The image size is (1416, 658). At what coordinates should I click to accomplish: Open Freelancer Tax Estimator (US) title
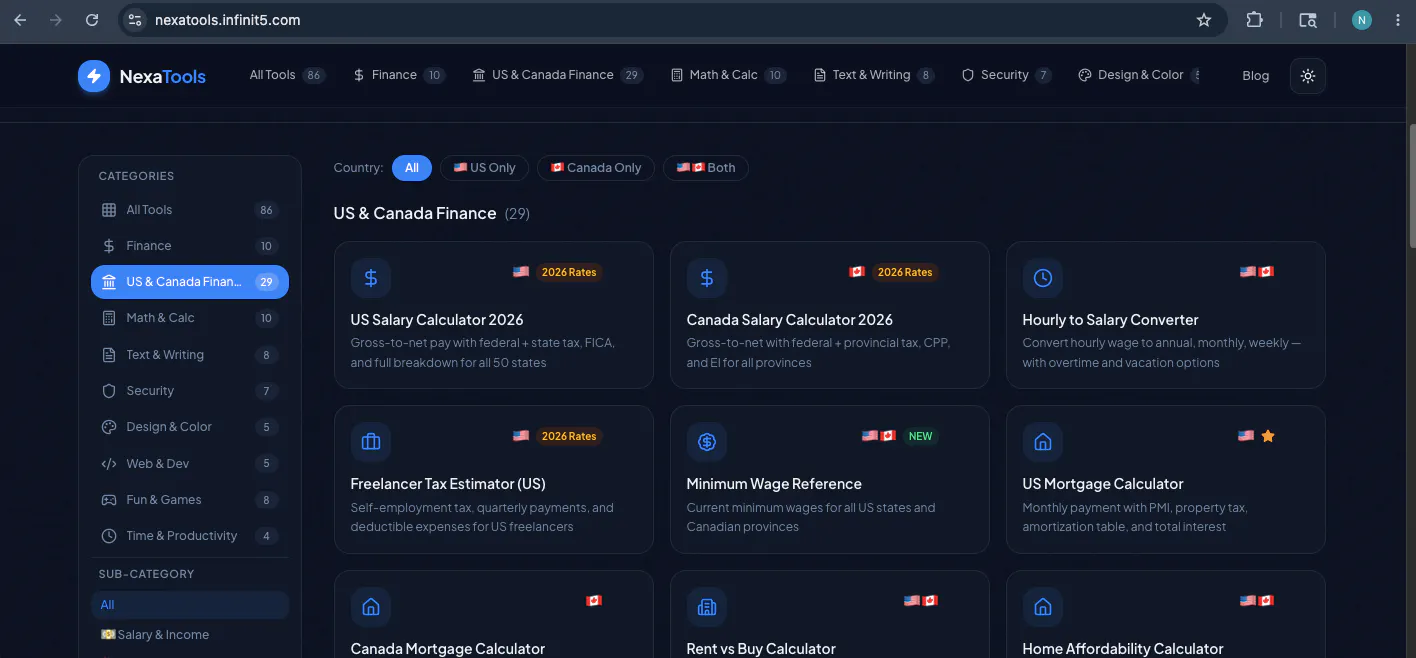click(448, 484)
